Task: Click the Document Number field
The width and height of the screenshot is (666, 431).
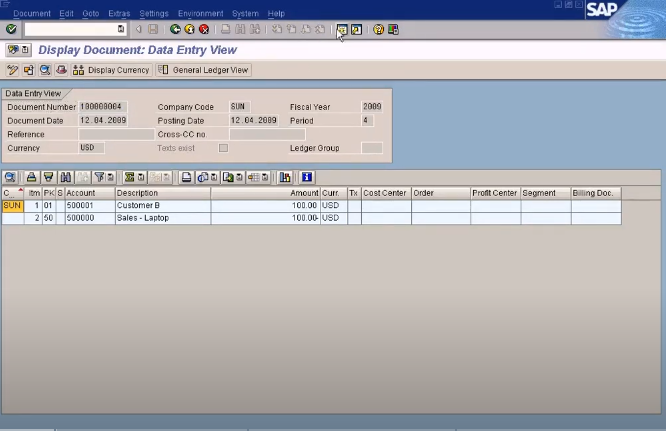Action: (103, 107)
